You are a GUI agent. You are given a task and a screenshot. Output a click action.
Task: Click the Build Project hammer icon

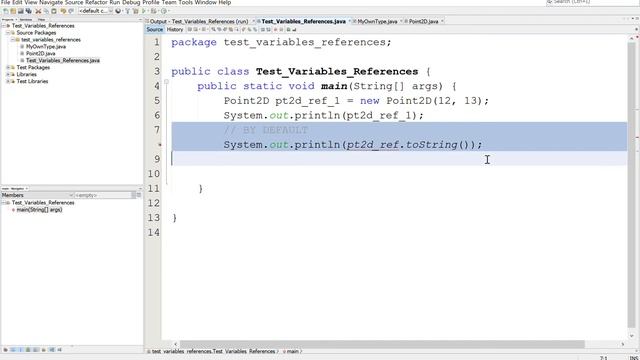128,11
